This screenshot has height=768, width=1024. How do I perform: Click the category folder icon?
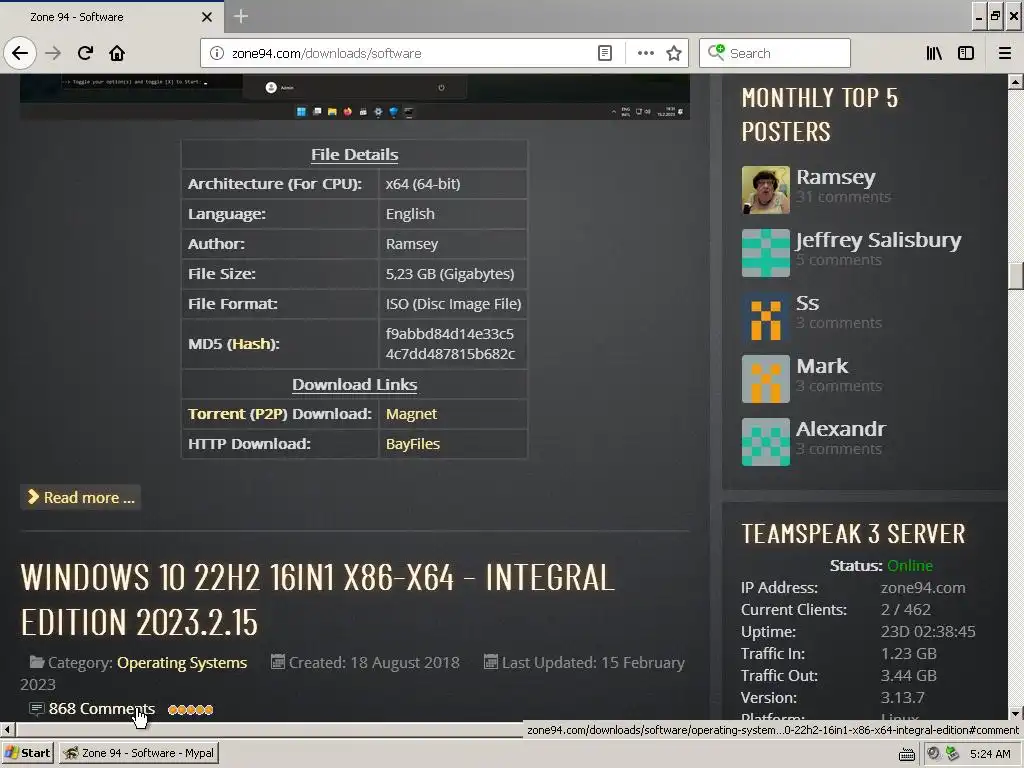[x=37, y=662]
